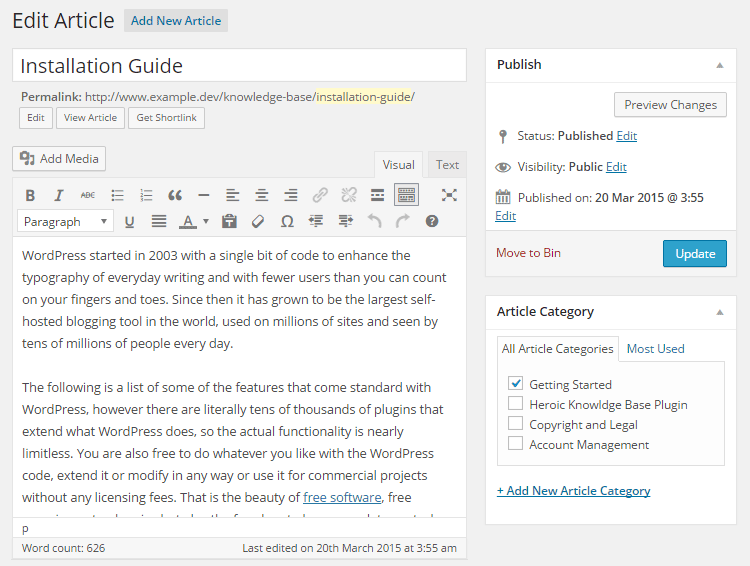Align text center
The width and height of the screenshot is (750, 566).
pos(262,195)
